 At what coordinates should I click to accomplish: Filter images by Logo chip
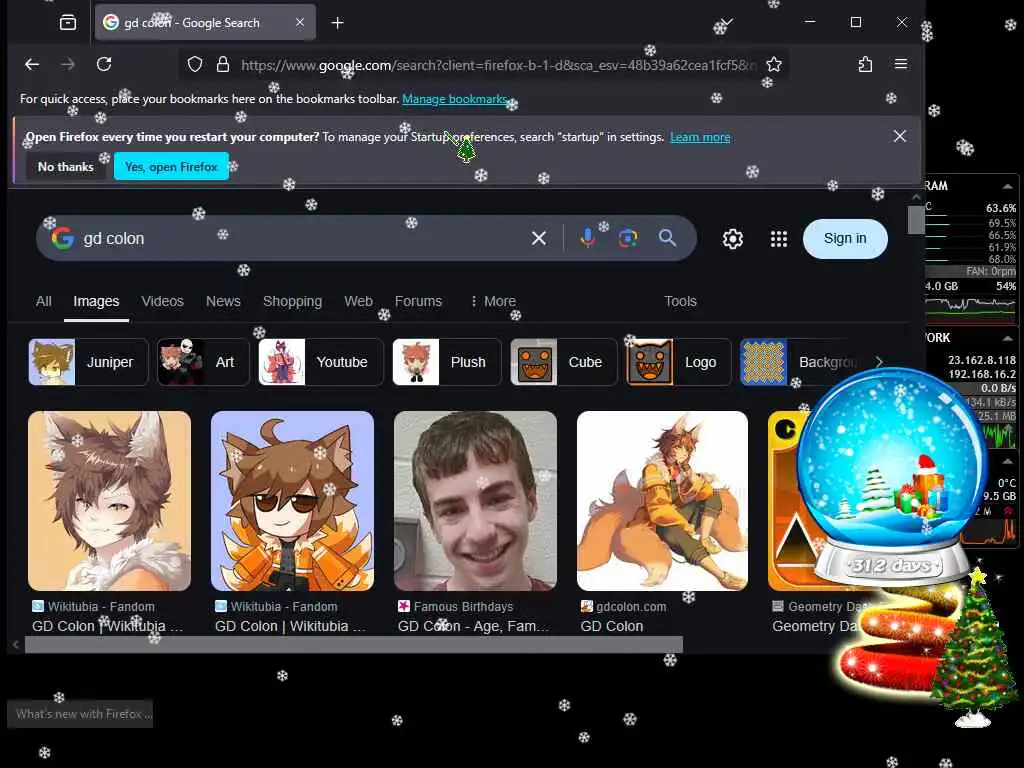tap(679, 362)
